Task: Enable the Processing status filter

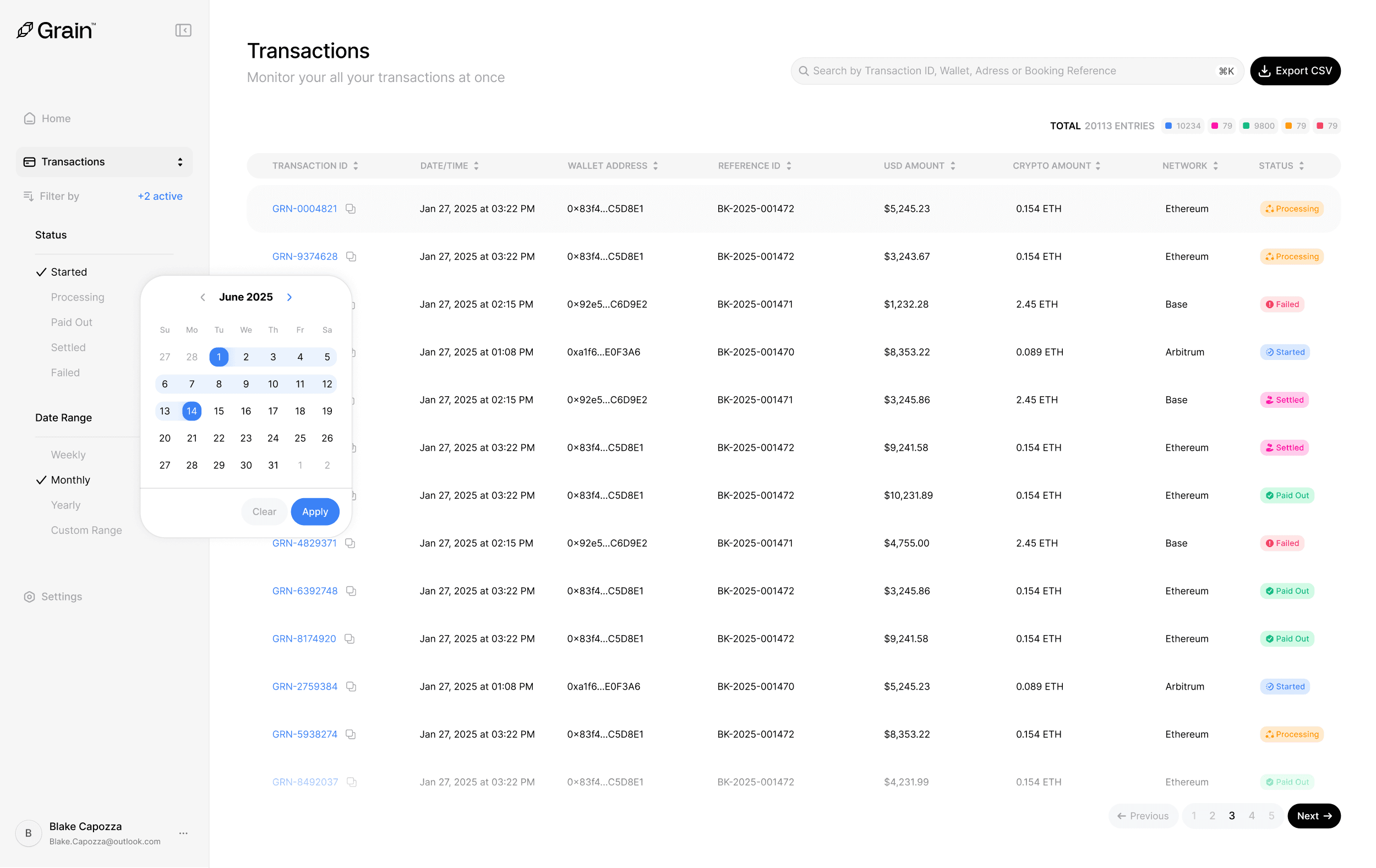Action: 77,297
